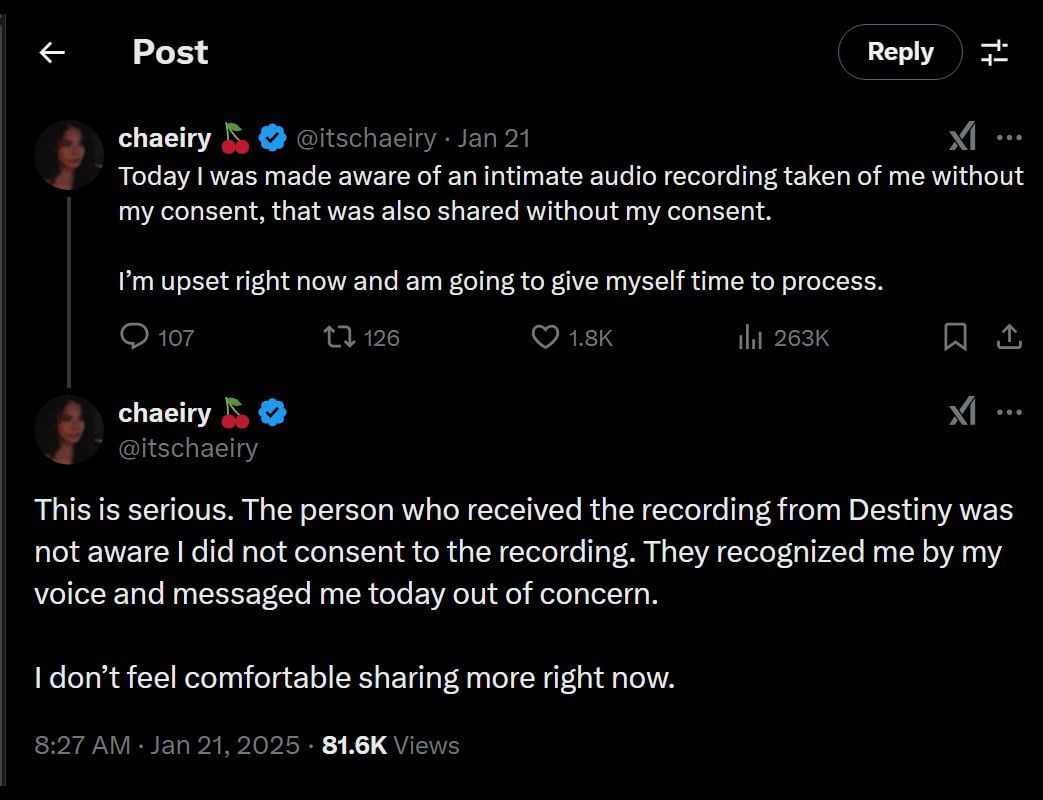The image size is (1043, 800).
Task: Open the more options menu on the second post
Action: pos(1010,412)
